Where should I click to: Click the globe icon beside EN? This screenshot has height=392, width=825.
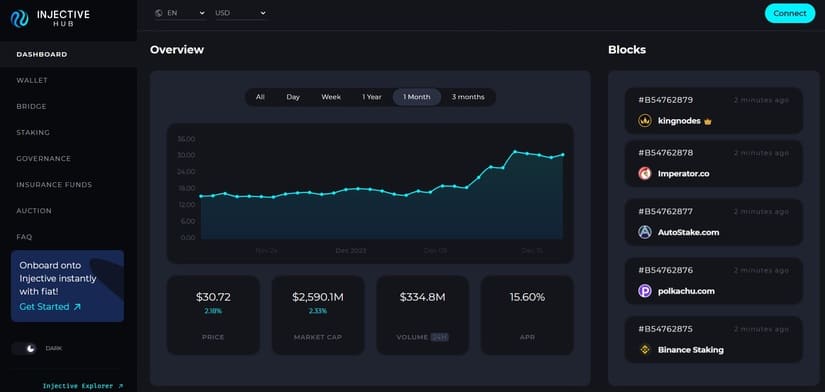pyautogui.click(x=159, y=13)
